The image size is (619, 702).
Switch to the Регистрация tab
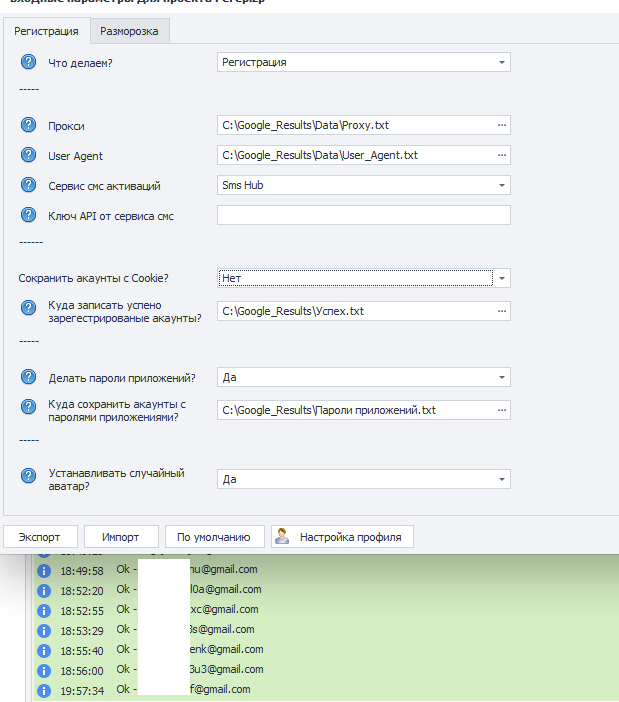(47, 31)
